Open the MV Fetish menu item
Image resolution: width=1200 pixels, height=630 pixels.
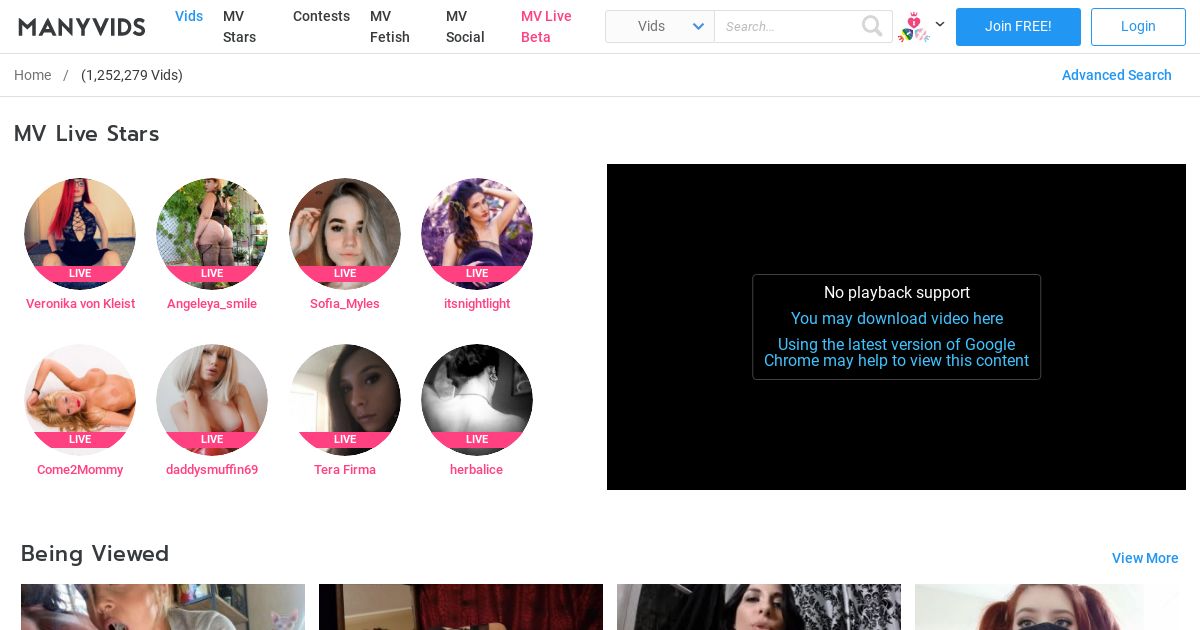390,27
